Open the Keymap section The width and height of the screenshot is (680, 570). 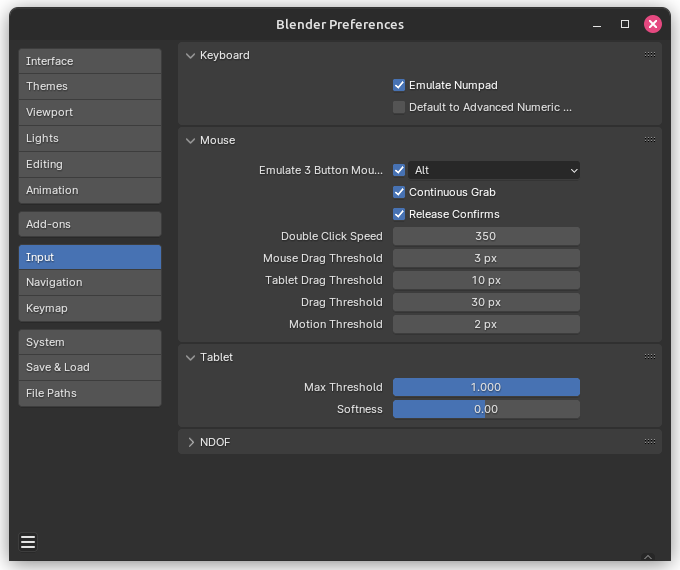pyautogui.click(x=90, y=308)
